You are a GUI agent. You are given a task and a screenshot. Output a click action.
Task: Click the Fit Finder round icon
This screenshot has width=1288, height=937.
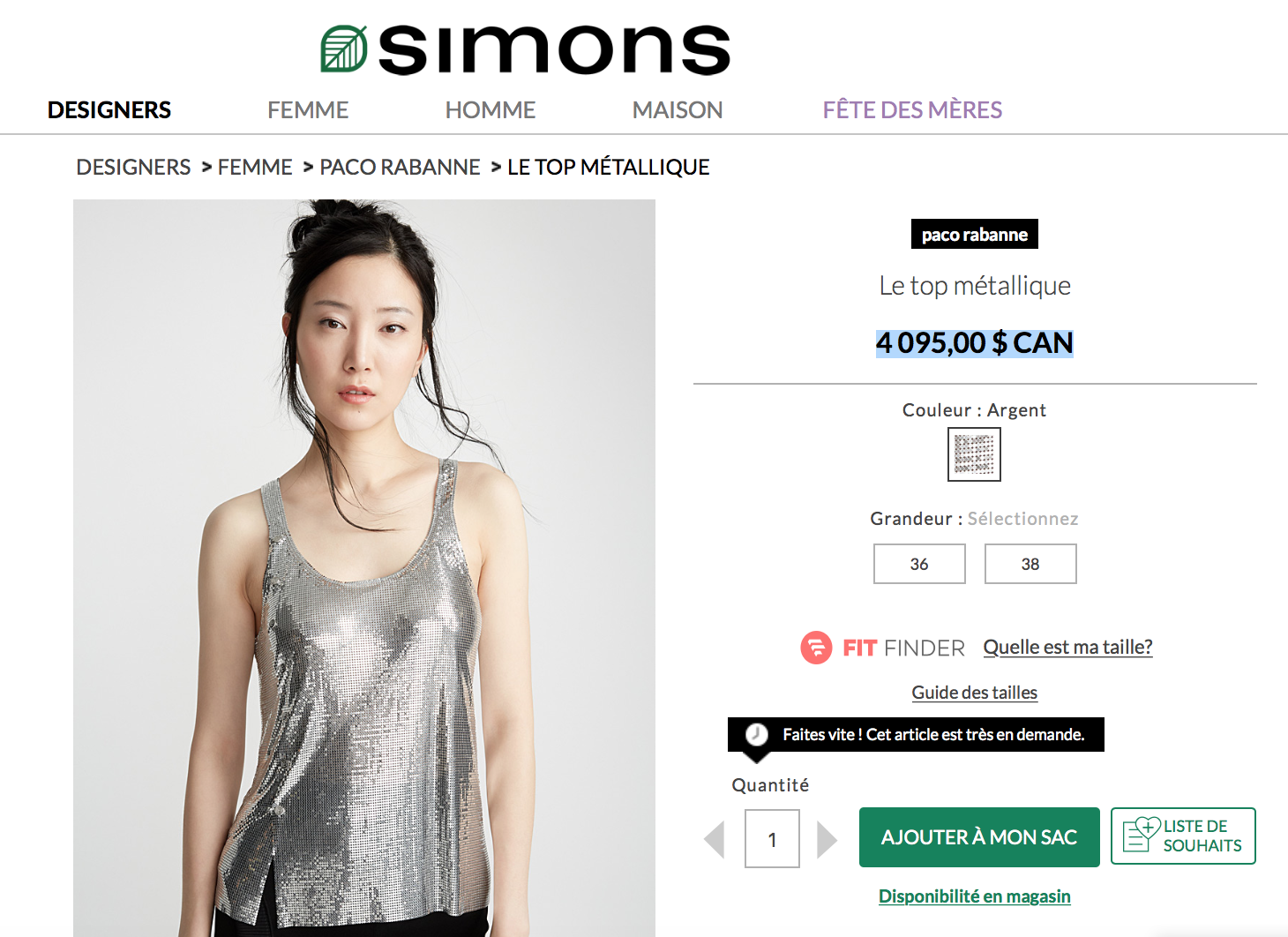[x=816, y=648]
